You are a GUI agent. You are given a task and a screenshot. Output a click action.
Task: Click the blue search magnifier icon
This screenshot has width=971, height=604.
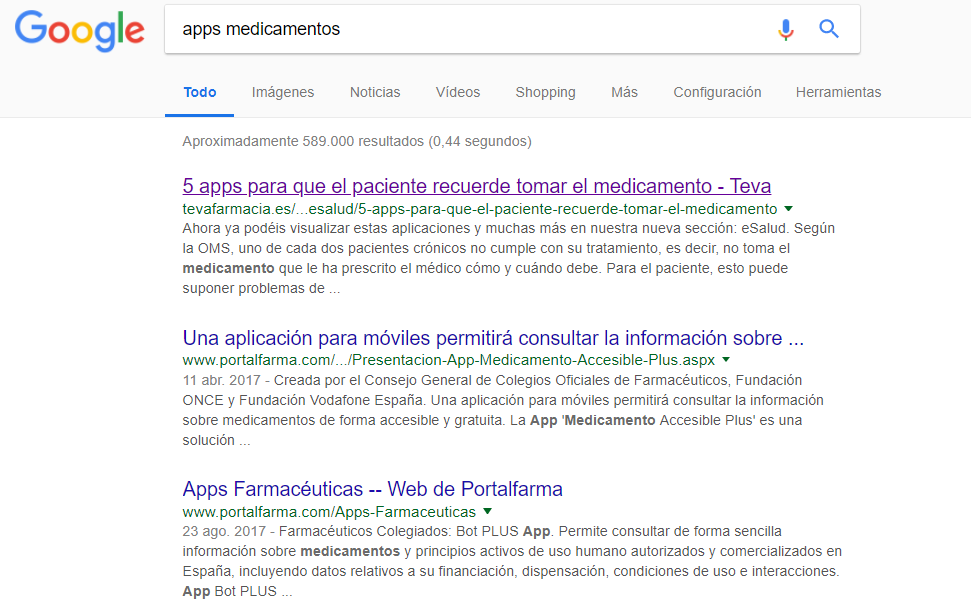(829, 29)
